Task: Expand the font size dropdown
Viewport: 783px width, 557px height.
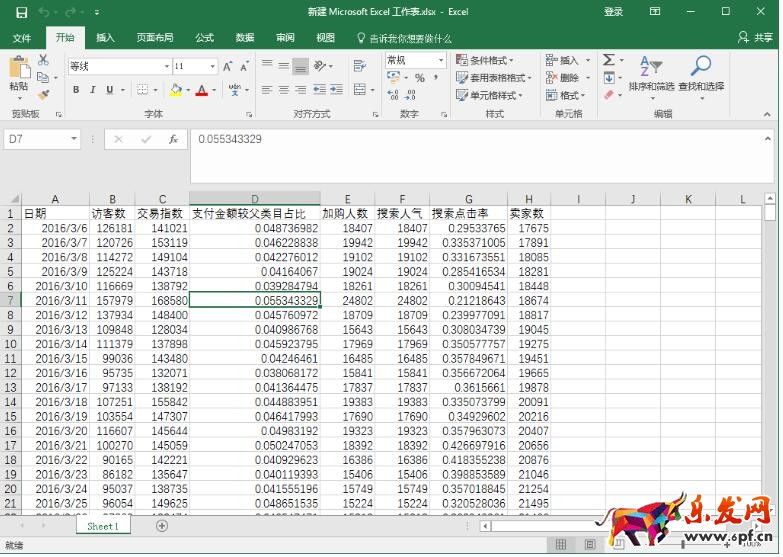Action: pyautogui.click(x=213, y=66)
